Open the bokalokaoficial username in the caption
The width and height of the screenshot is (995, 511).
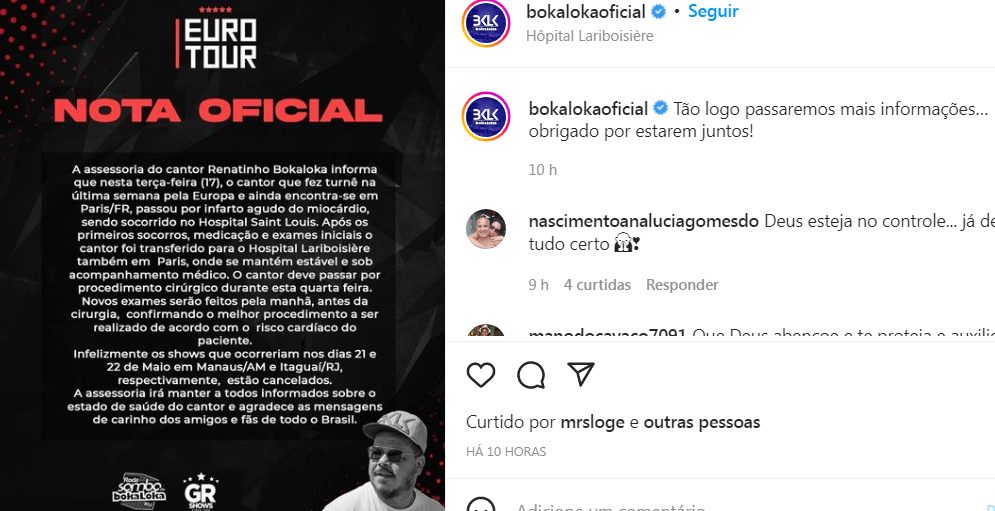pos(588,109)
